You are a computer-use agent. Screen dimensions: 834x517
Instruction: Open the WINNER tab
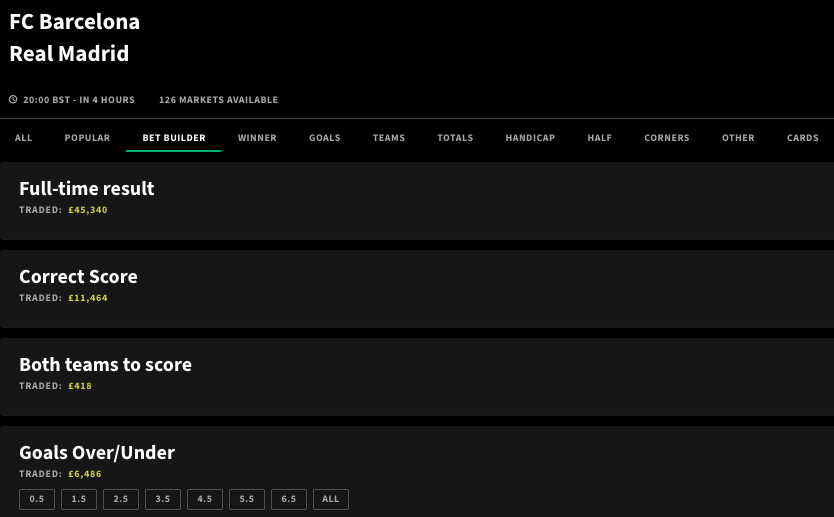[x=257, y=138]
